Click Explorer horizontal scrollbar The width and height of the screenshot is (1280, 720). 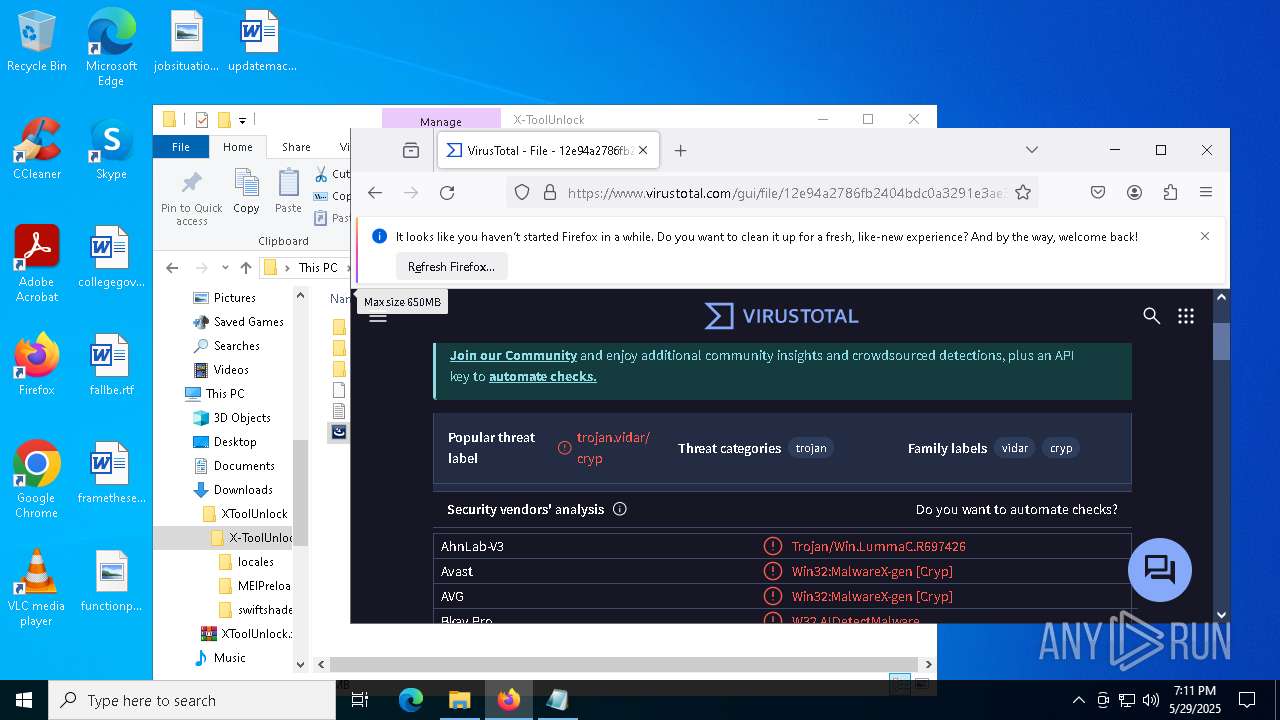624,664
